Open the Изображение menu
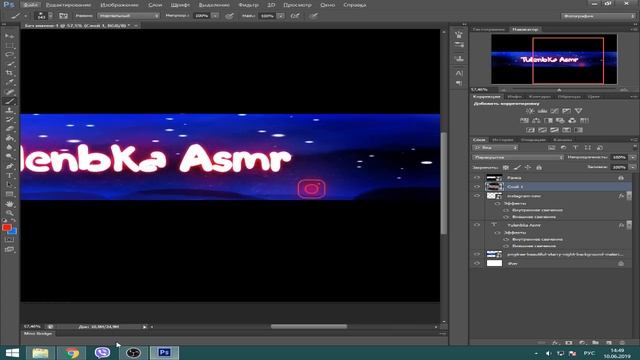The image size is (640, 360). tap(119, 5)
